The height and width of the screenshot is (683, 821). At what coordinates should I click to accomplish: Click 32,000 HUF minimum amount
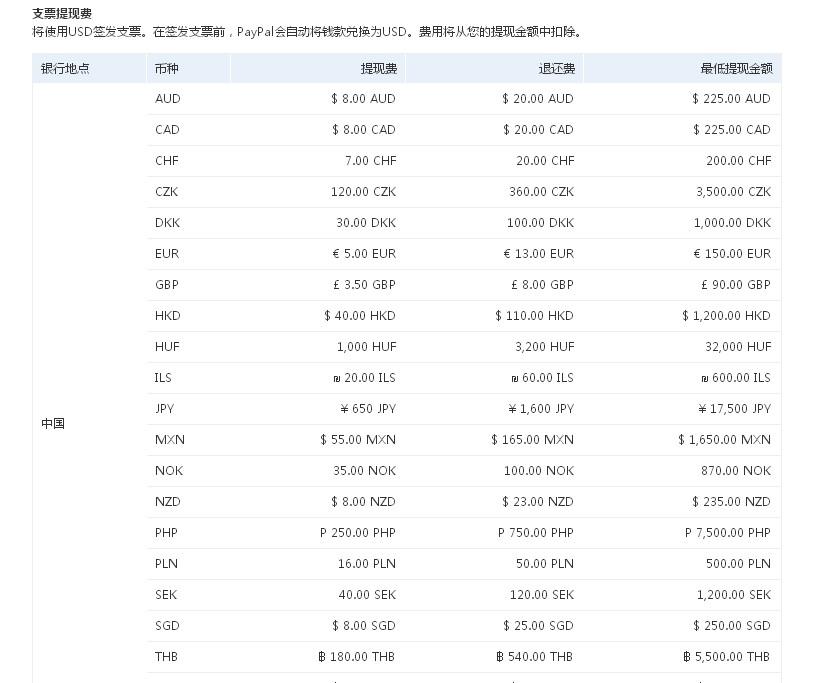click(738, 346)
